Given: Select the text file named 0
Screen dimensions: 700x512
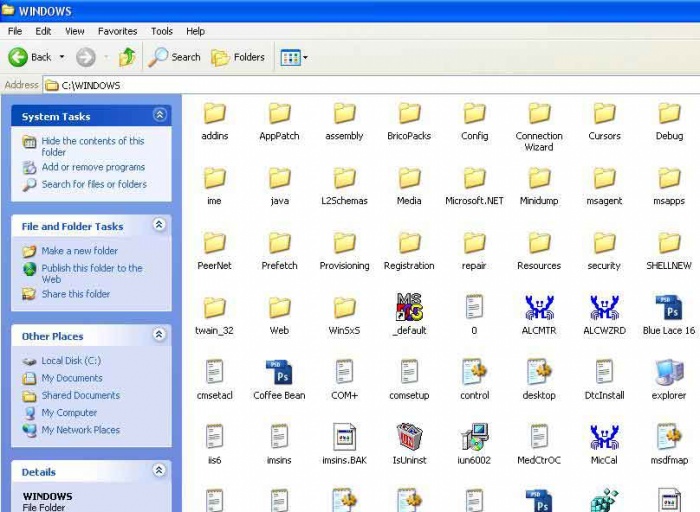Looking at the screenshot, I should coord(474,314).
